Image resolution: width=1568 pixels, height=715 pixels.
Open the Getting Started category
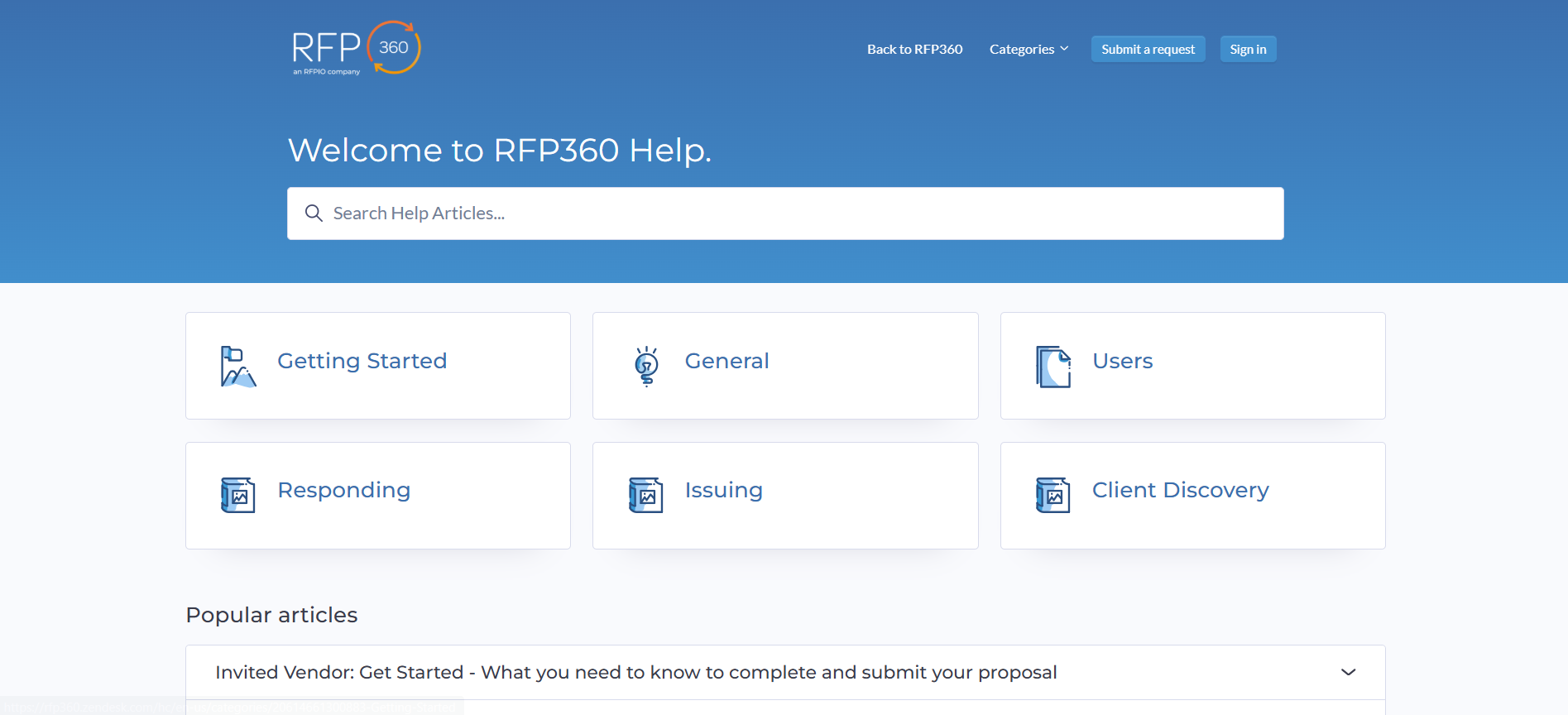coord(378,366)
